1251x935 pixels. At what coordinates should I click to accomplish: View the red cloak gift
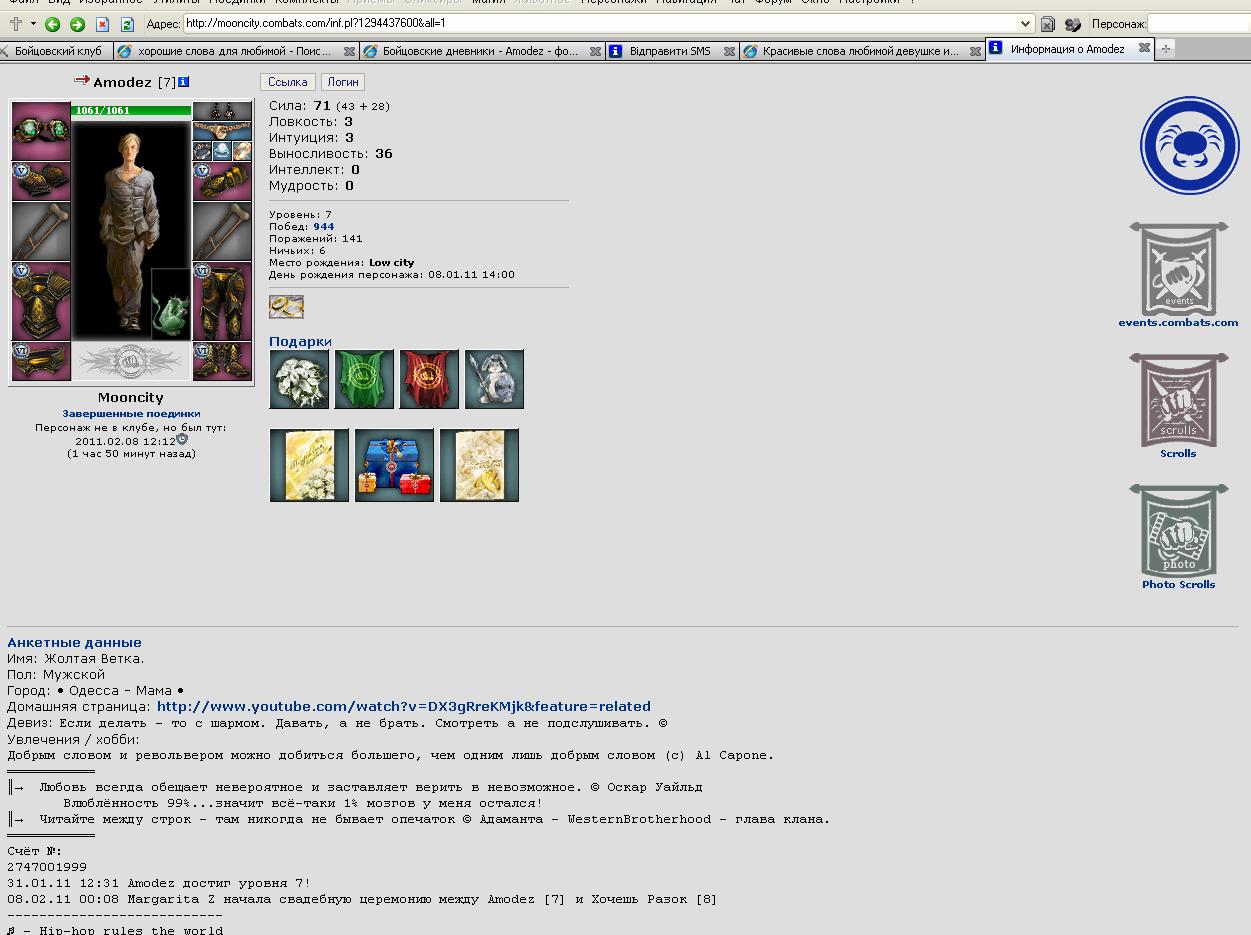tap(429, 379)
